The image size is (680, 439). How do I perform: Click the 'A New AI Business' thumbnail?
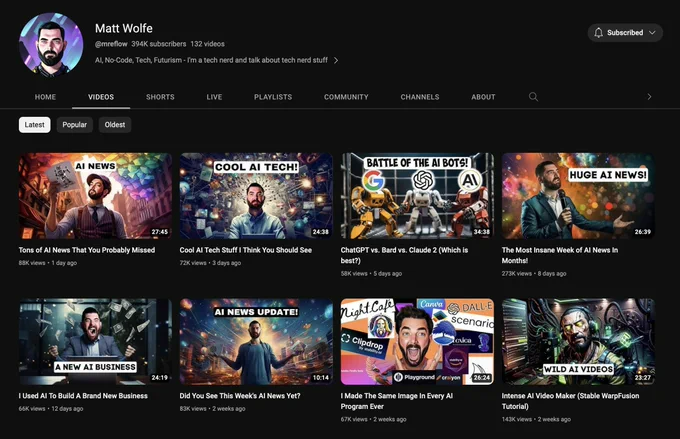pyautogui.click(x=95, y=341)
